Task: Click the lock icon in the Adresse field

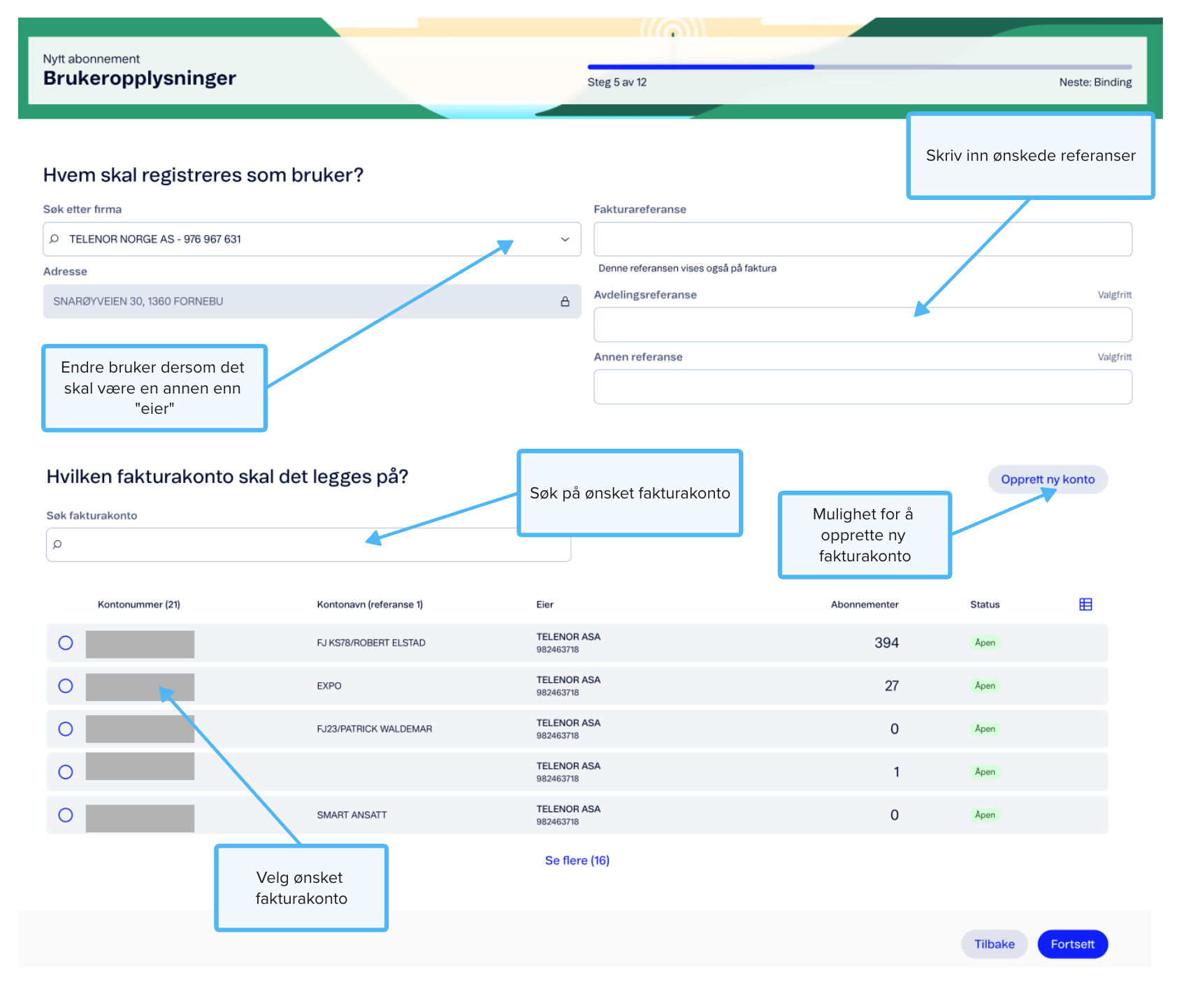Action: click(565, 301)
